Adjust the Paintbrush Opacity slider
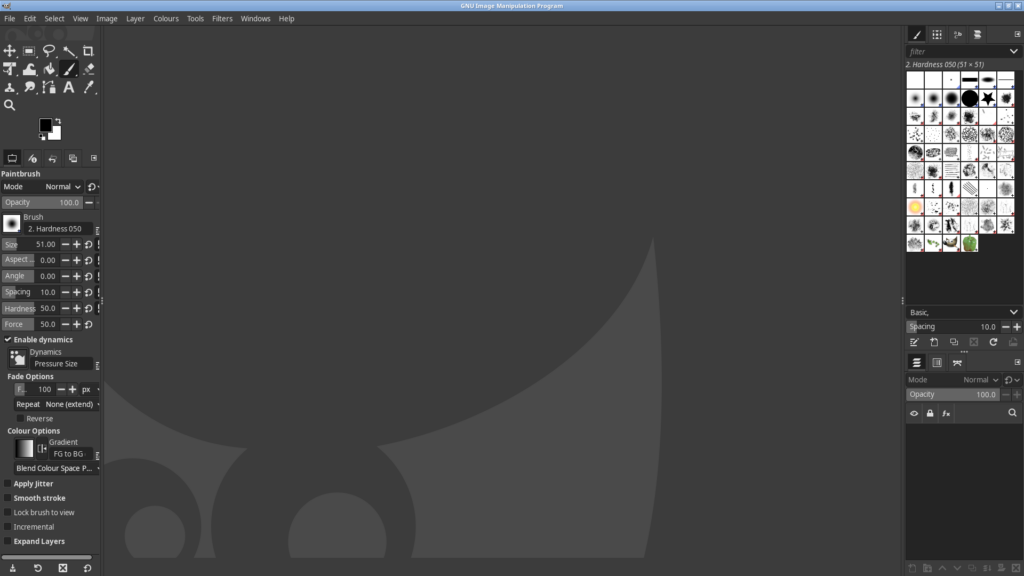Image resolution: width=1024 pixels, height=576 pixels. click(x=42, y=202)
